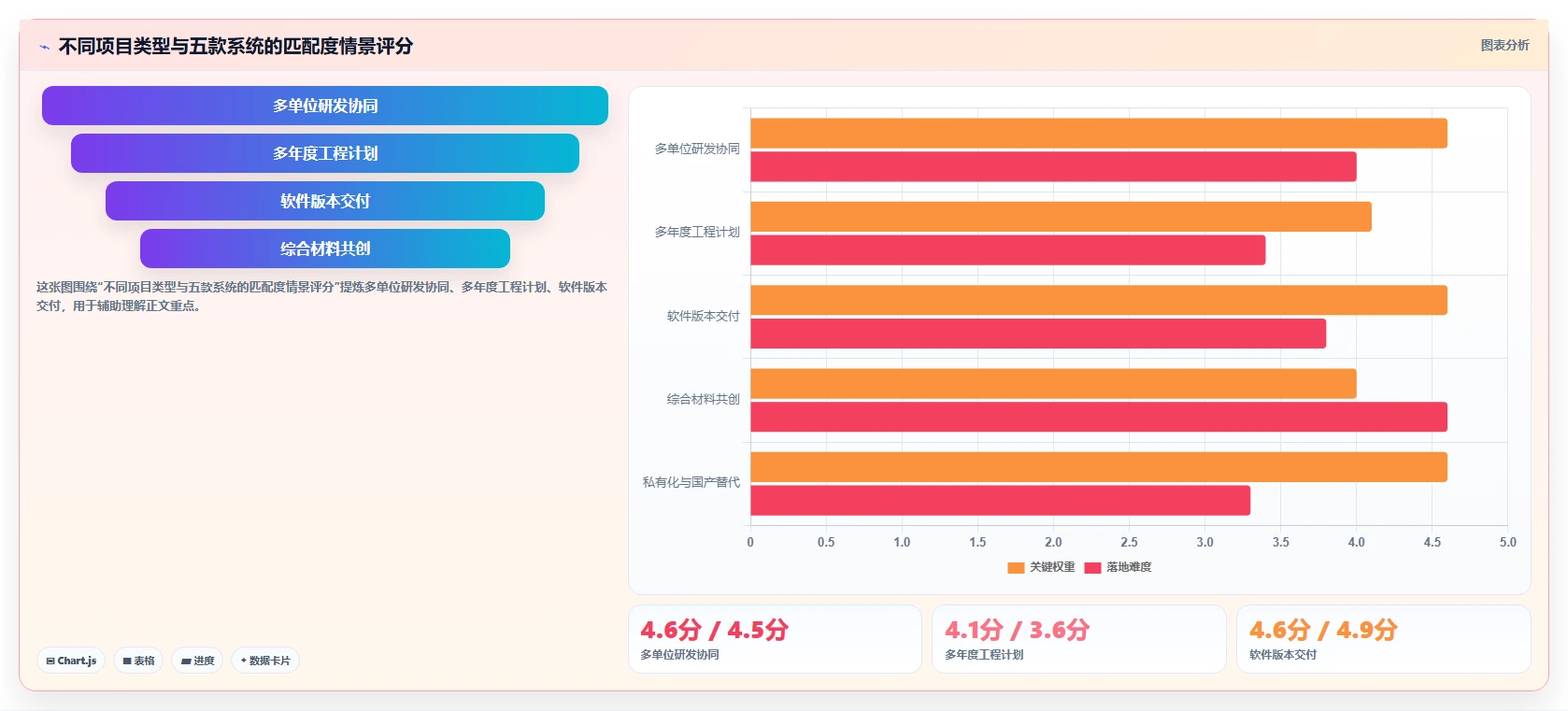Select the 多年度工程计划 funnel bar

point(325,153)
